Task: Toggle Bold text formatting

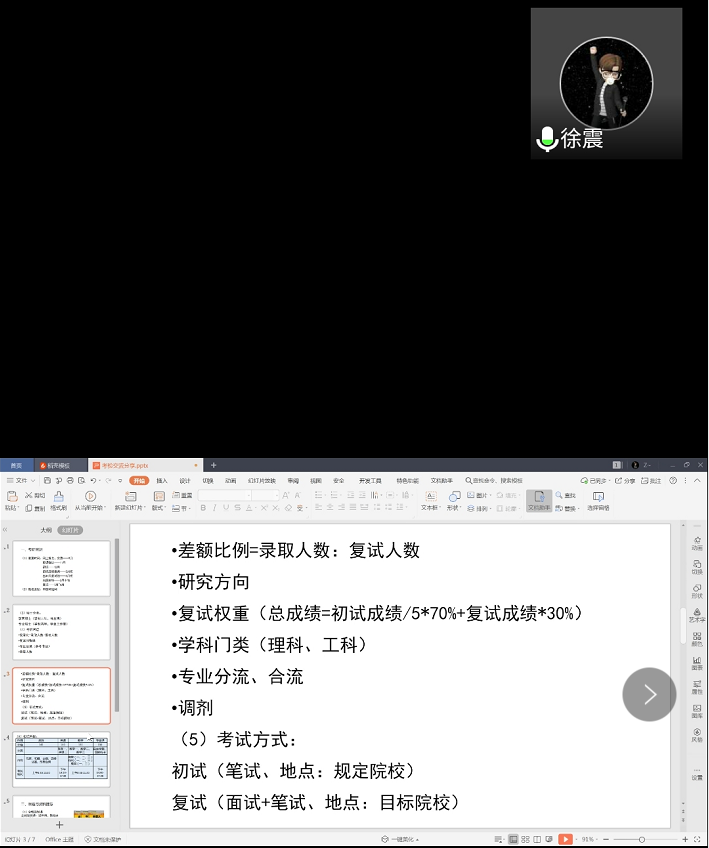Action: coord(202,508)
